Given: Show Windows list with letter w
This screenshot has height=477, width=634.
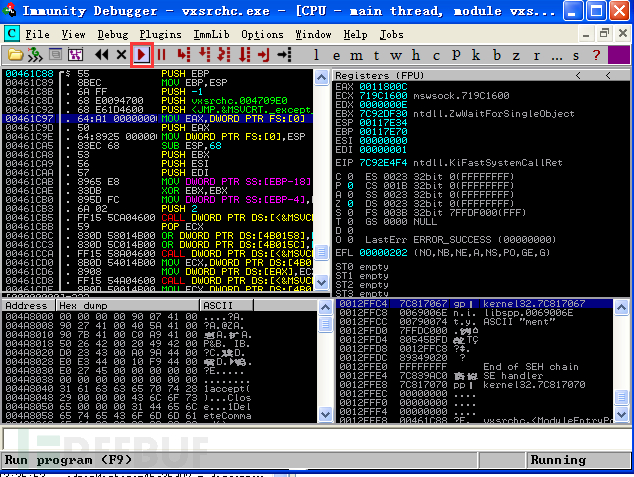Looking at the screenshot, I should [x=396, y=56].
